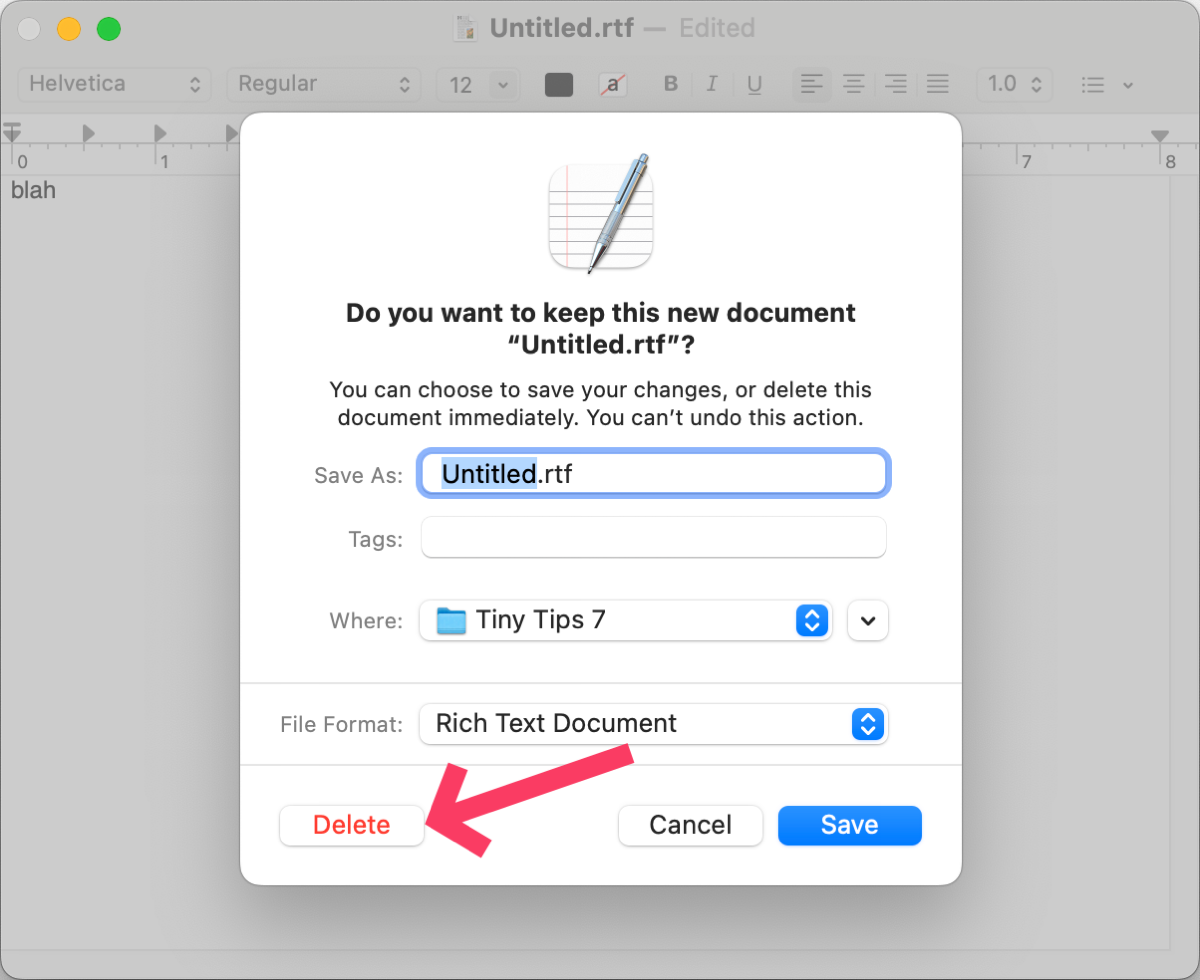Open the Regular typeface style dropdown

point(324,84)
